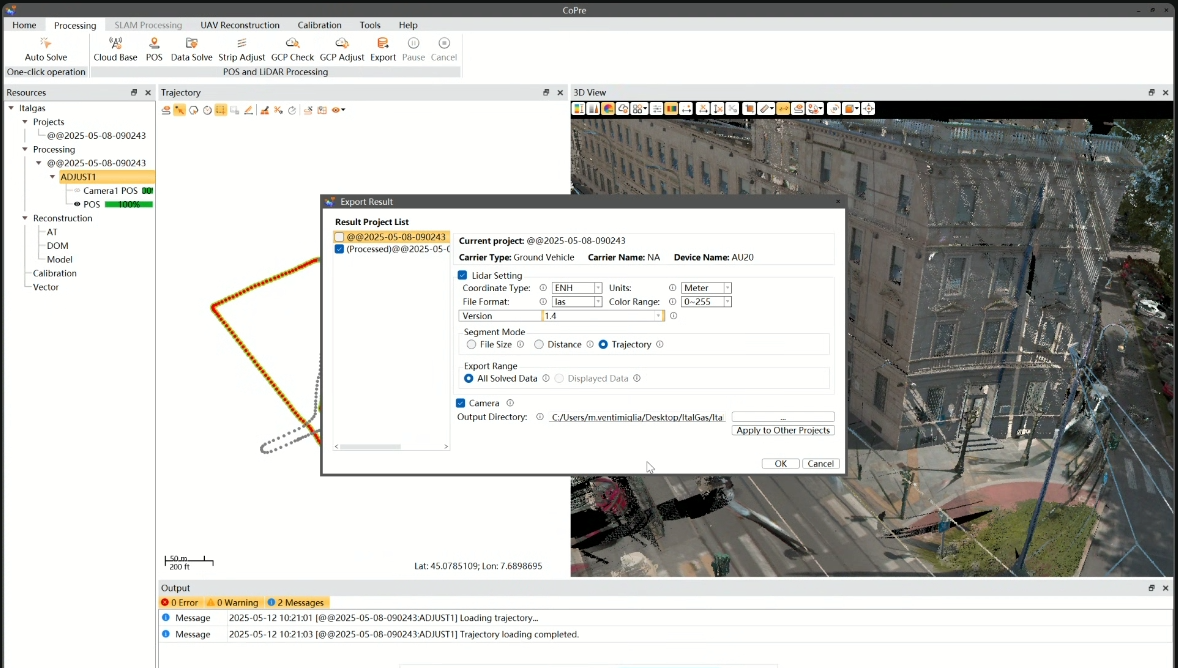Click the Export icon in ribbon
1178x668 pixels.
coord(383,44)
